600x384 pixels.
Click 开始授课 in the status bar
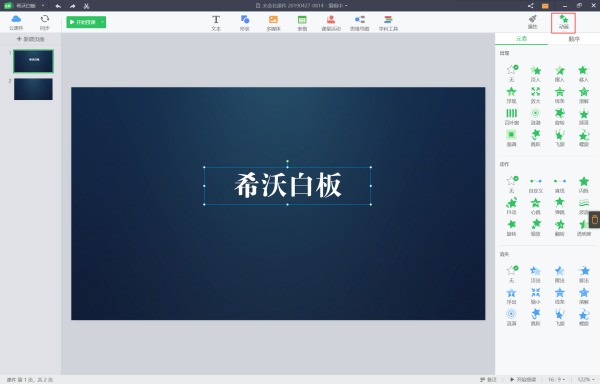(x=523, y=379)
